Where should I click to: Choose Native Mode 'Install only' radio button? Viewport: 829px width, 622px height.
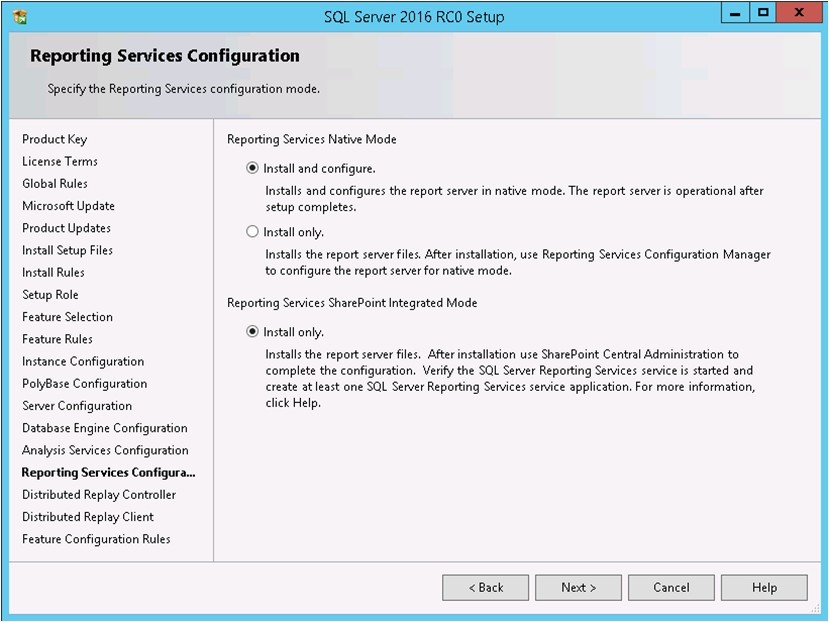coord(252,232)
